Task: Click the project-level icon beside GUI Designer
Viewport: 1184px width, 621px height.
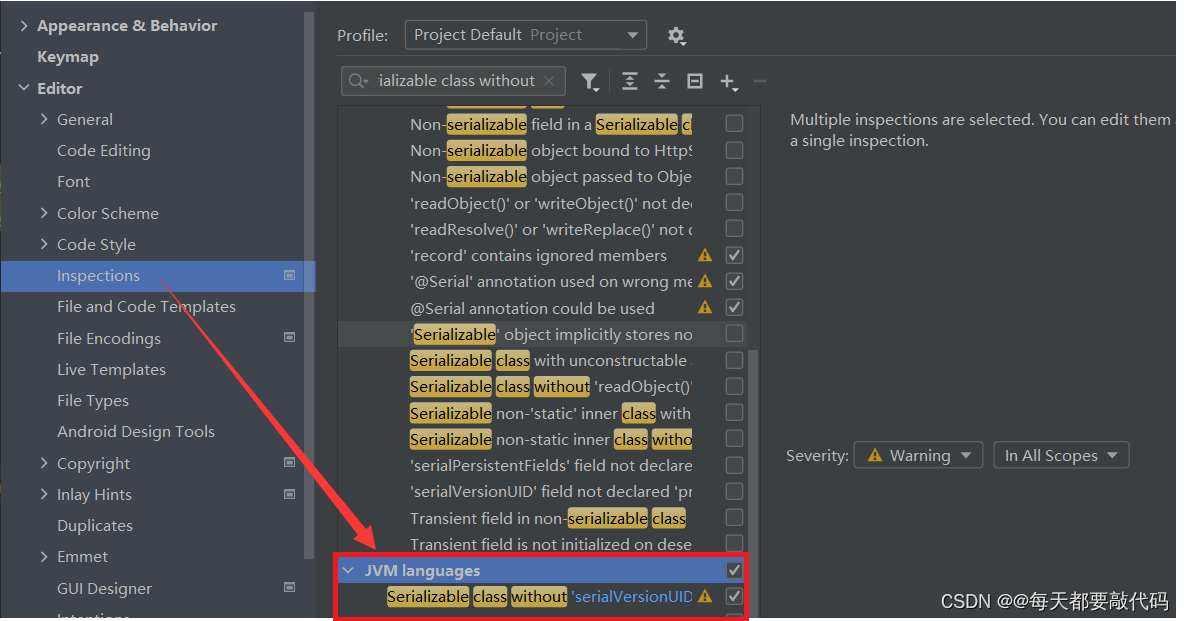Action: [289, 587]
